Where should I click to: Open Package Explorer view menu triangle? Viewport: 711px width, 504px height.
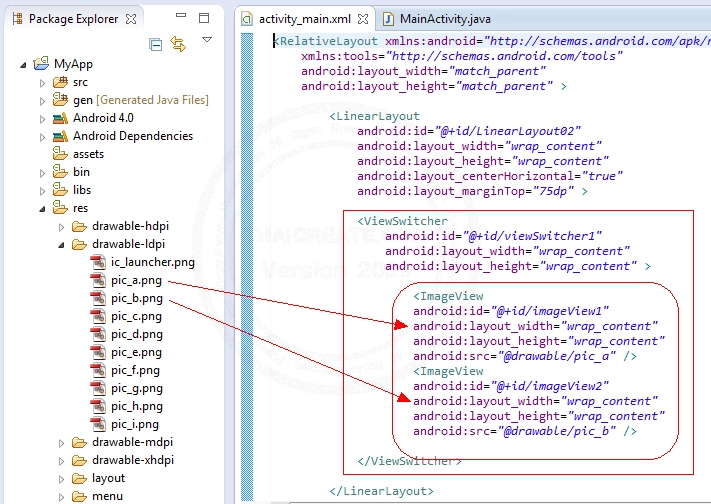207,40
